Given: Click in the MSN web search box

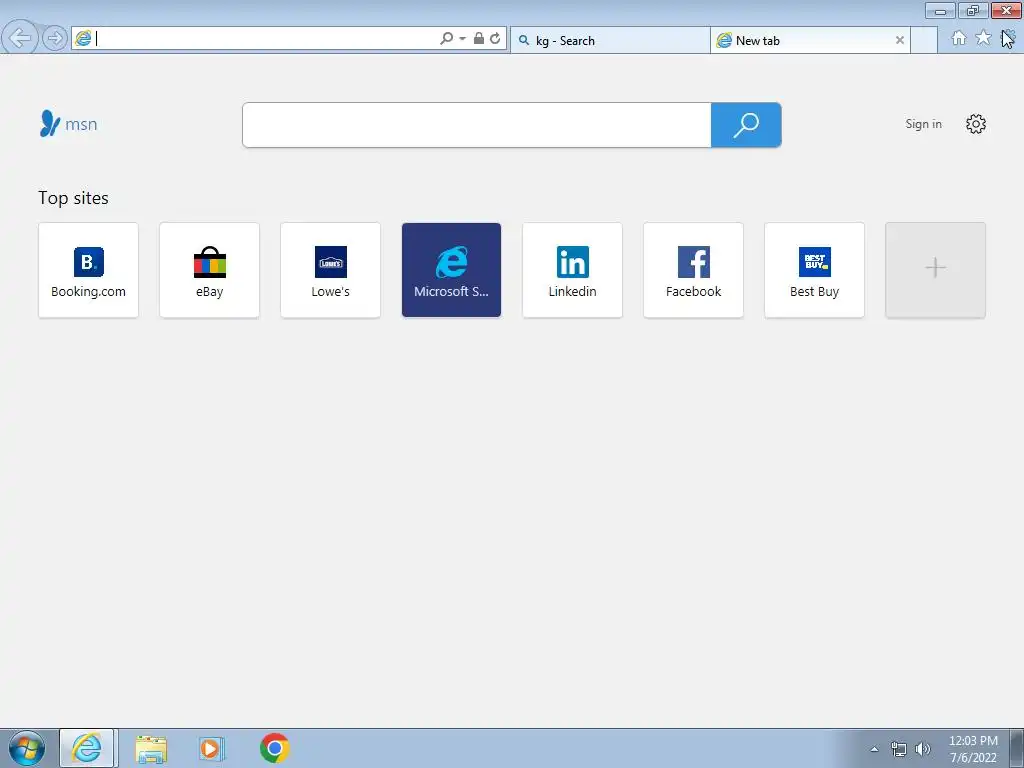Looking at the screenshot, I should coord(477,125).
